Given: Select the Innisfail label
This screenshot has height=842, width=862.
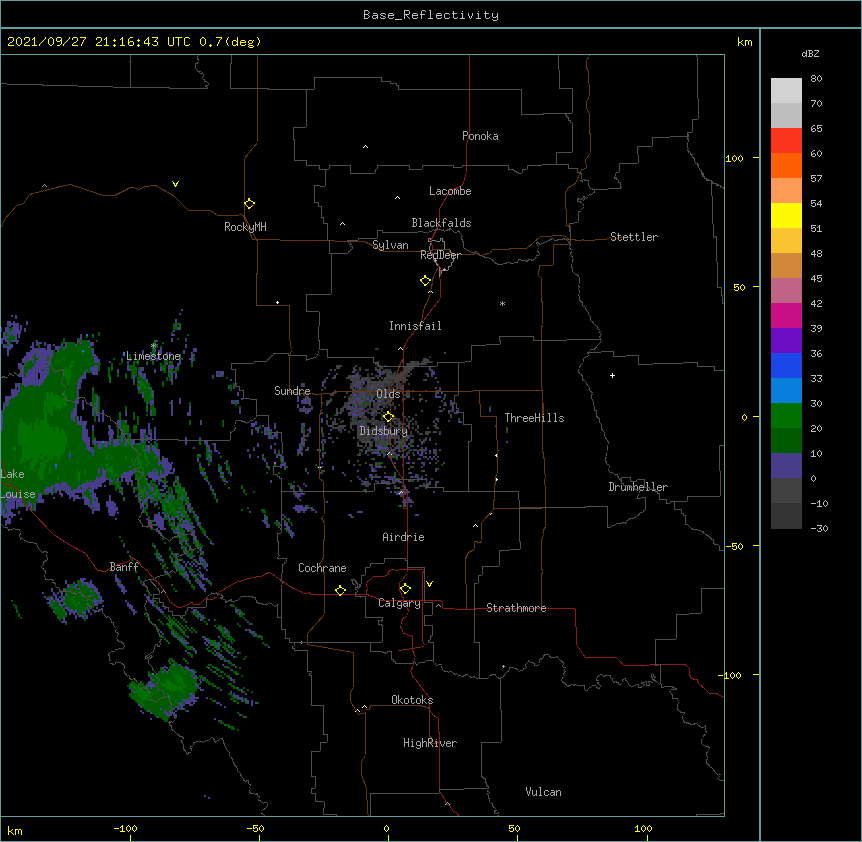Looking at the screenshot, I should pos(415,326).
